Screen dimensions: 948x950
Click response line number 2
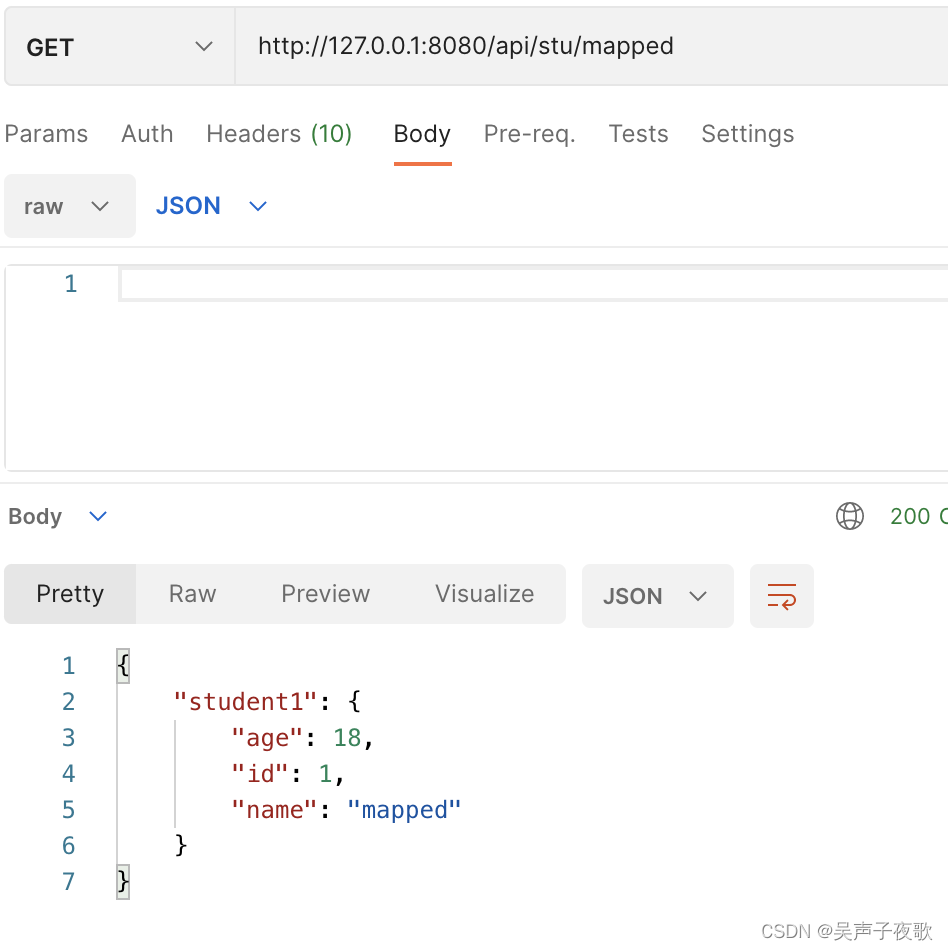[x=68, y=702]
